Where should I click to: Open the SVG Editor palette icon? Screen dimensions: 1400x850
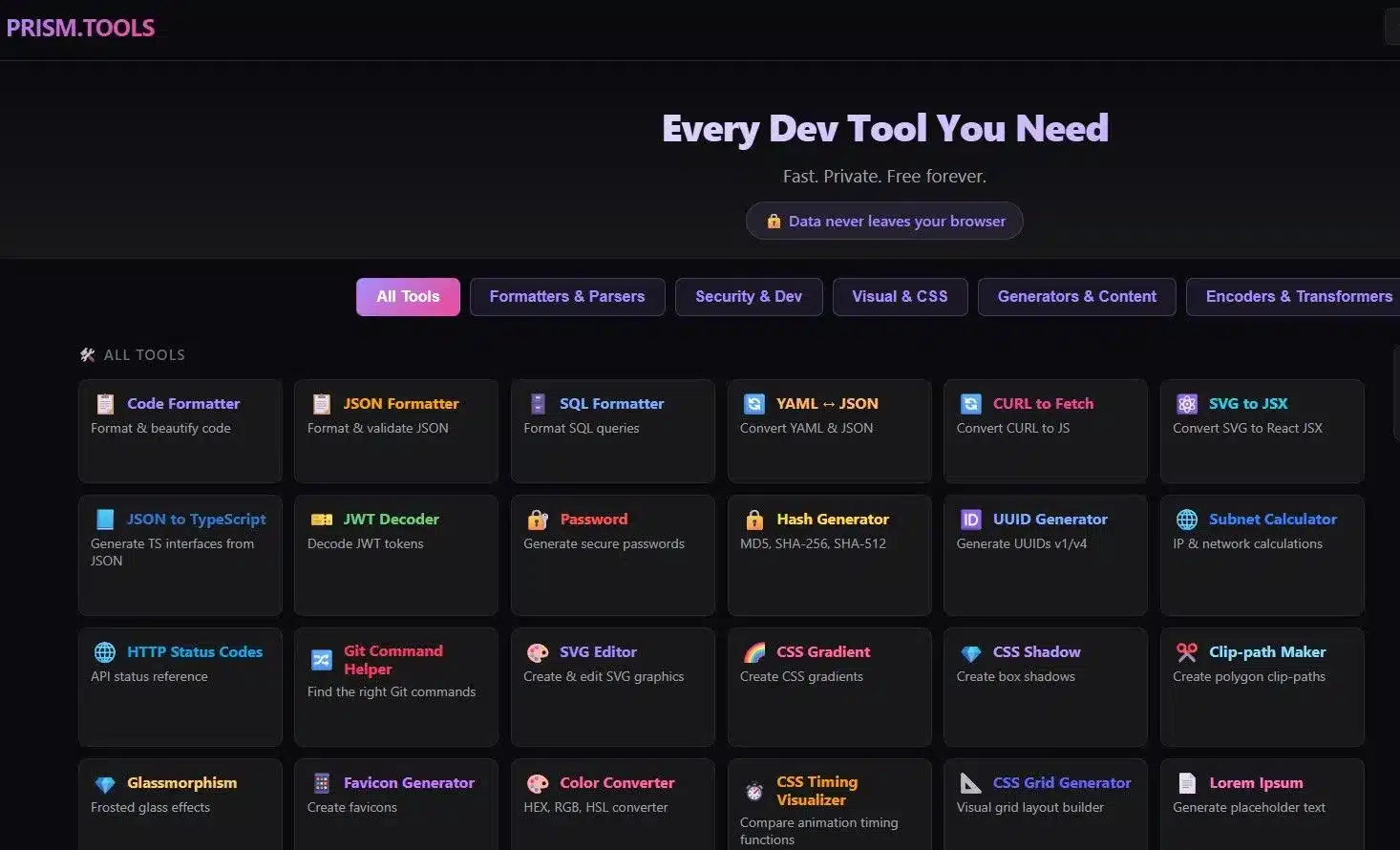pyautogui.click(x=538, y=650)
